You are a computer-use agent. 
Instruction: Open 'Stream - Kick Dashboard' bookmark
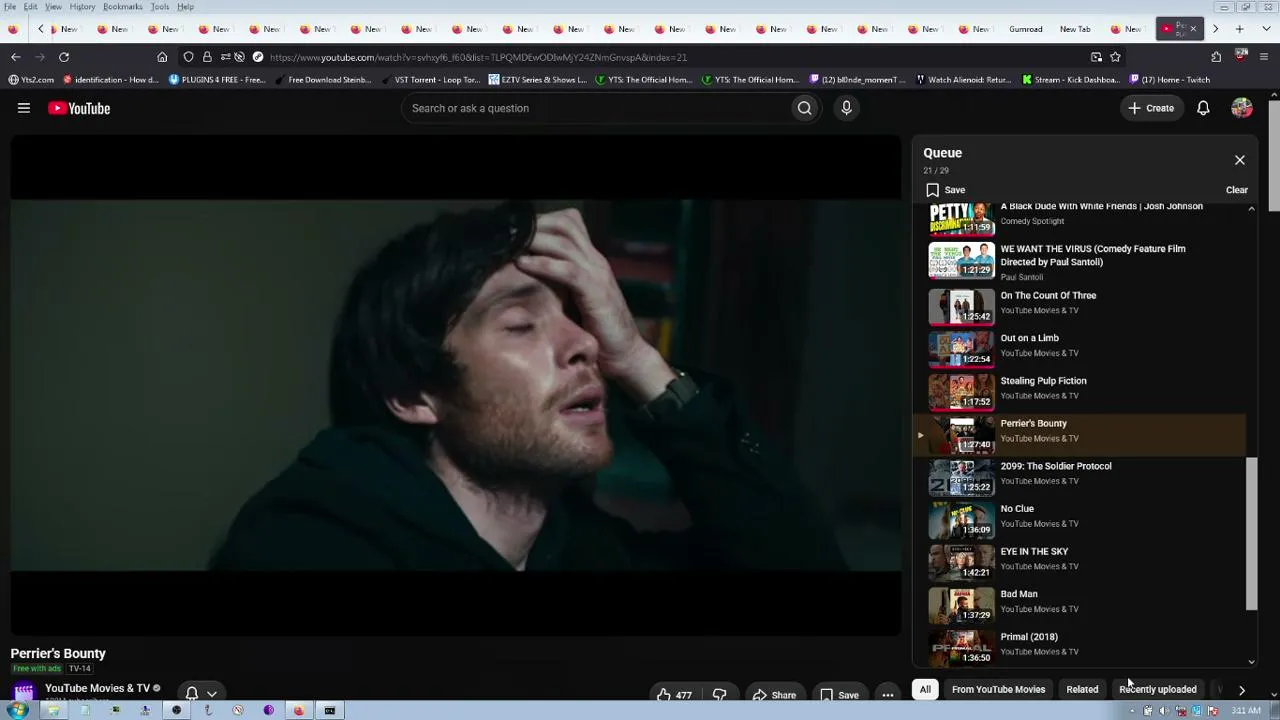1069,80
